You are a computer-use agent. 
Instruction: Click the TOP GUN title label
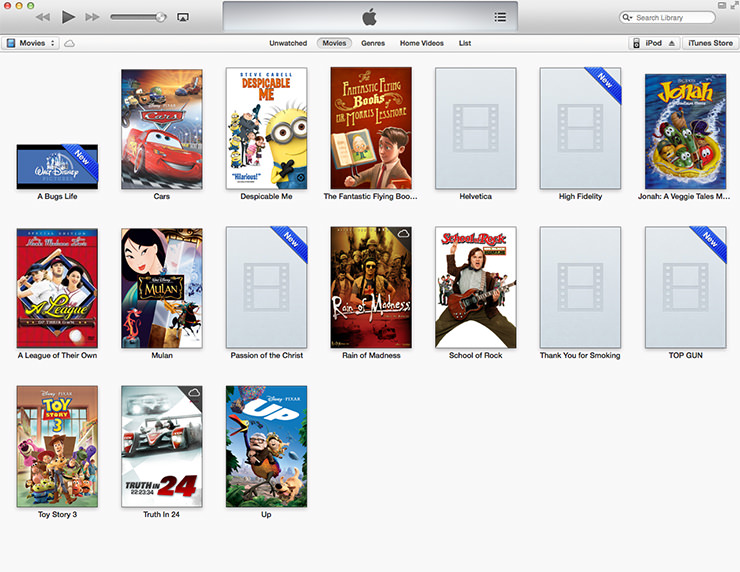(x=685, y=355)
